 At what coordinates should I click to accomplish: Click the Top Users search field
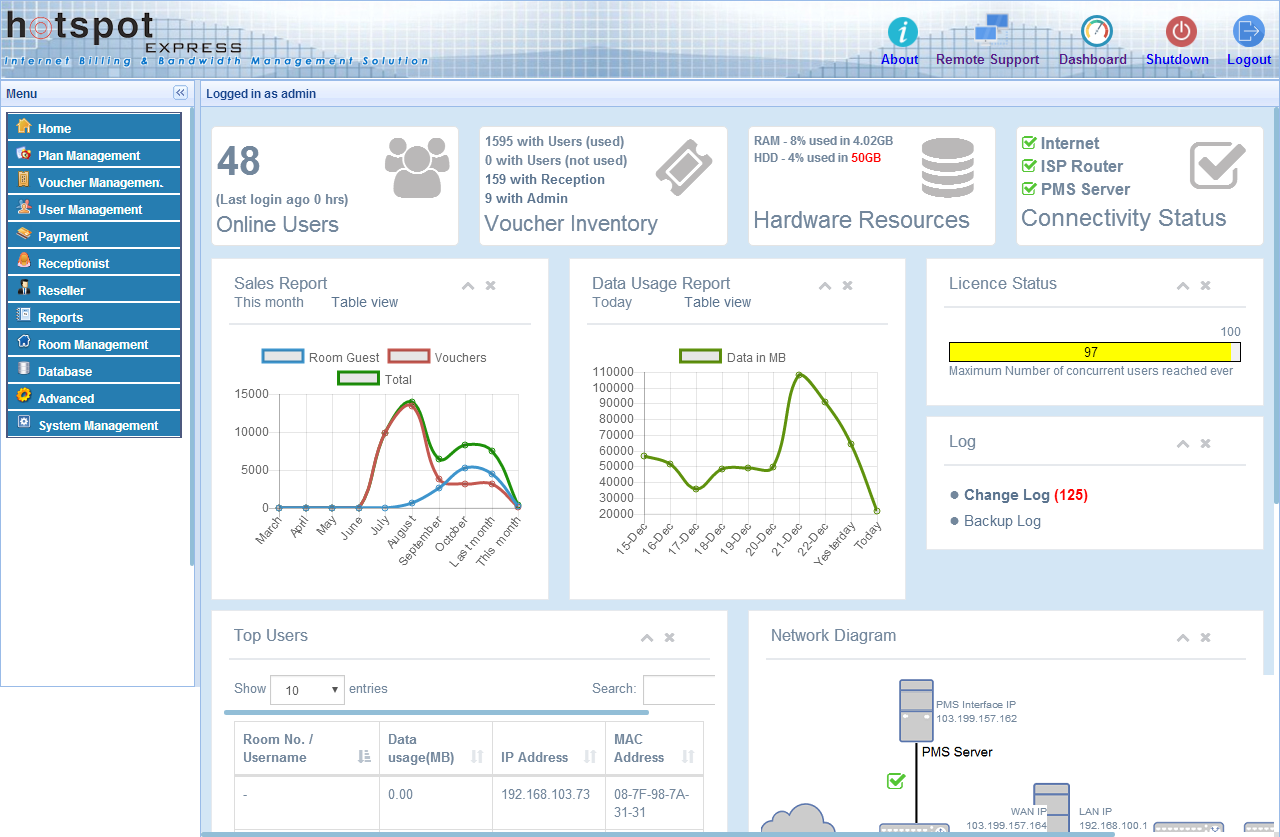[x=679, y=690]
